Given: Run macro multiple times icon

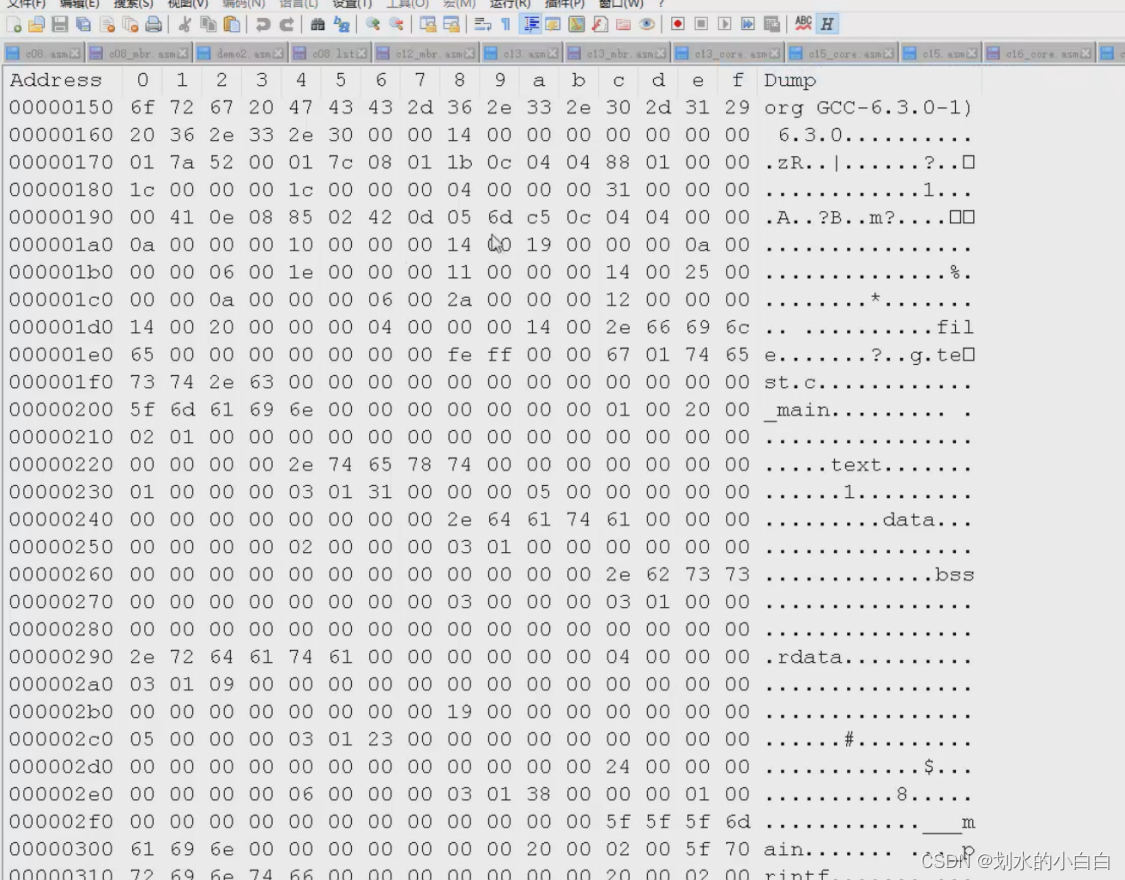Looking at the screenshot, I should pyautogui.click(x=748, y=24).
